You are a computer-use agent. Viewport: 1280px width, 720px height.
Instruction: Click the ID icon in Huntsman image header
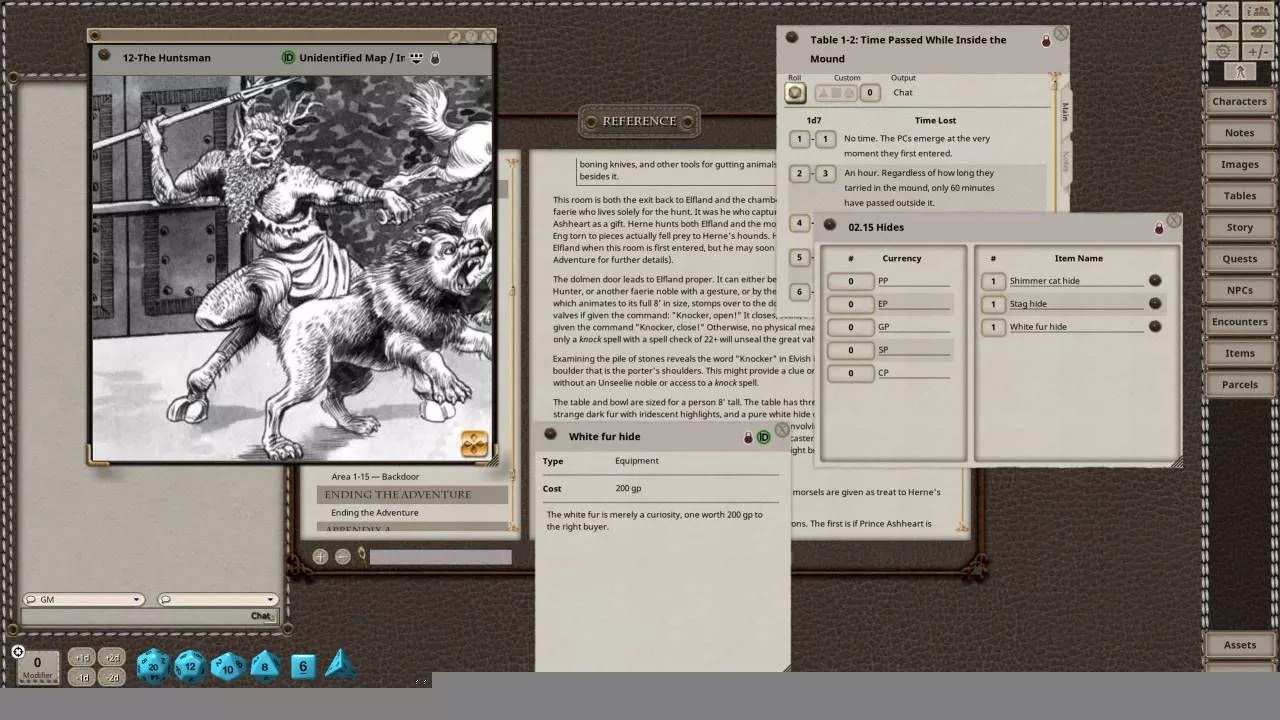[x=288, y=58]
